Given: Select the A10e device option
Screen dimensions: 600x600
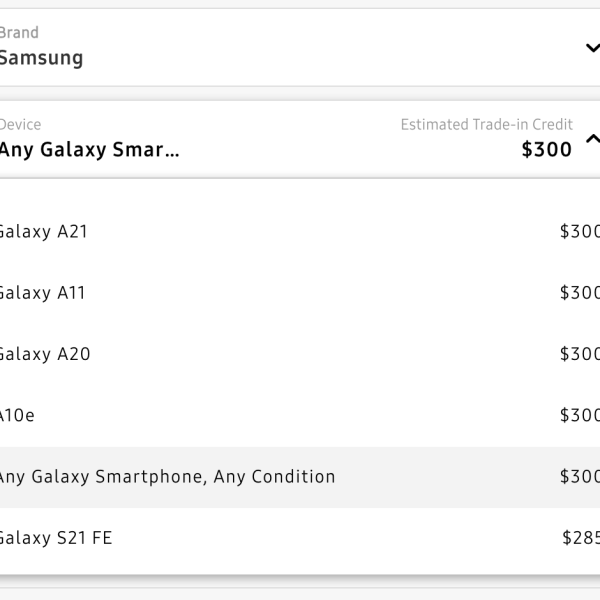Looking at the screenshot, I should 17,415.
